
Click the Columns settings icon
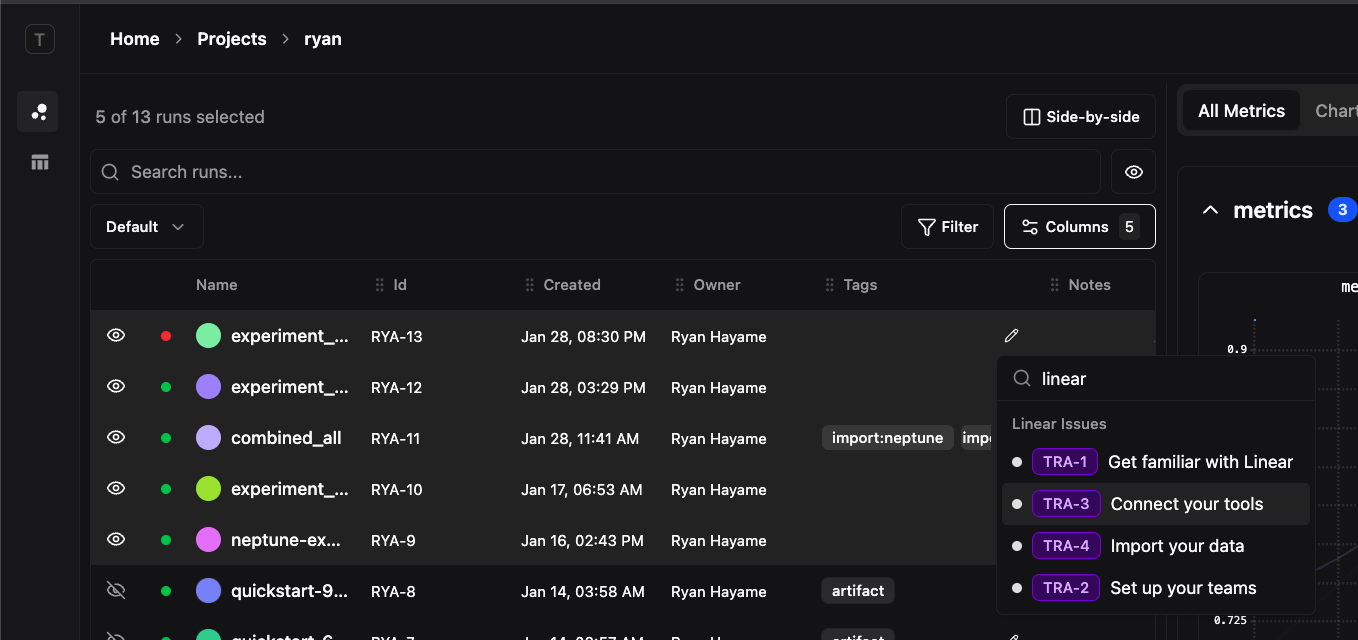tap(1029, 226)
